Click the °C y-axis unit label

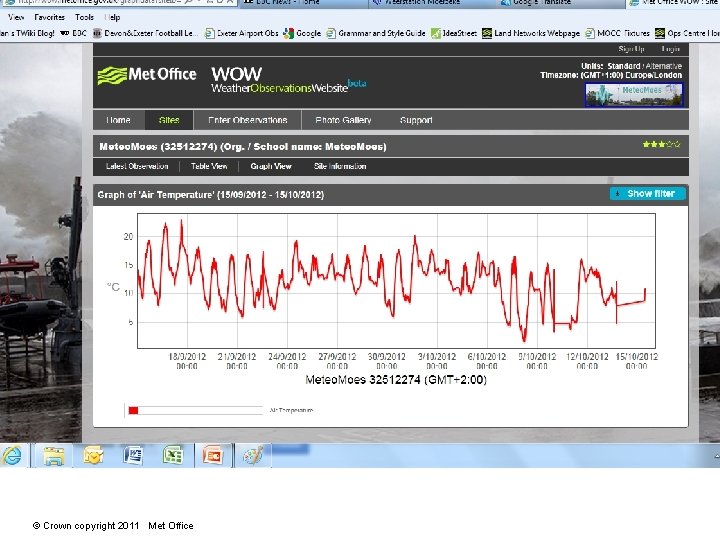113,287
